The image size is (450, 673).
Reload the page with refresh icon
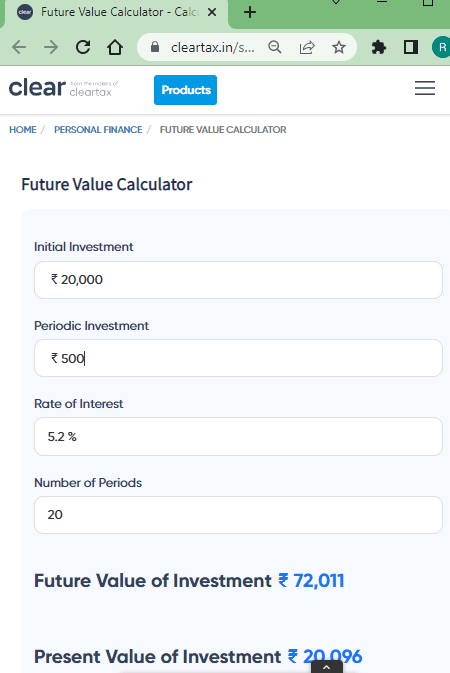(x=83, y=47)
